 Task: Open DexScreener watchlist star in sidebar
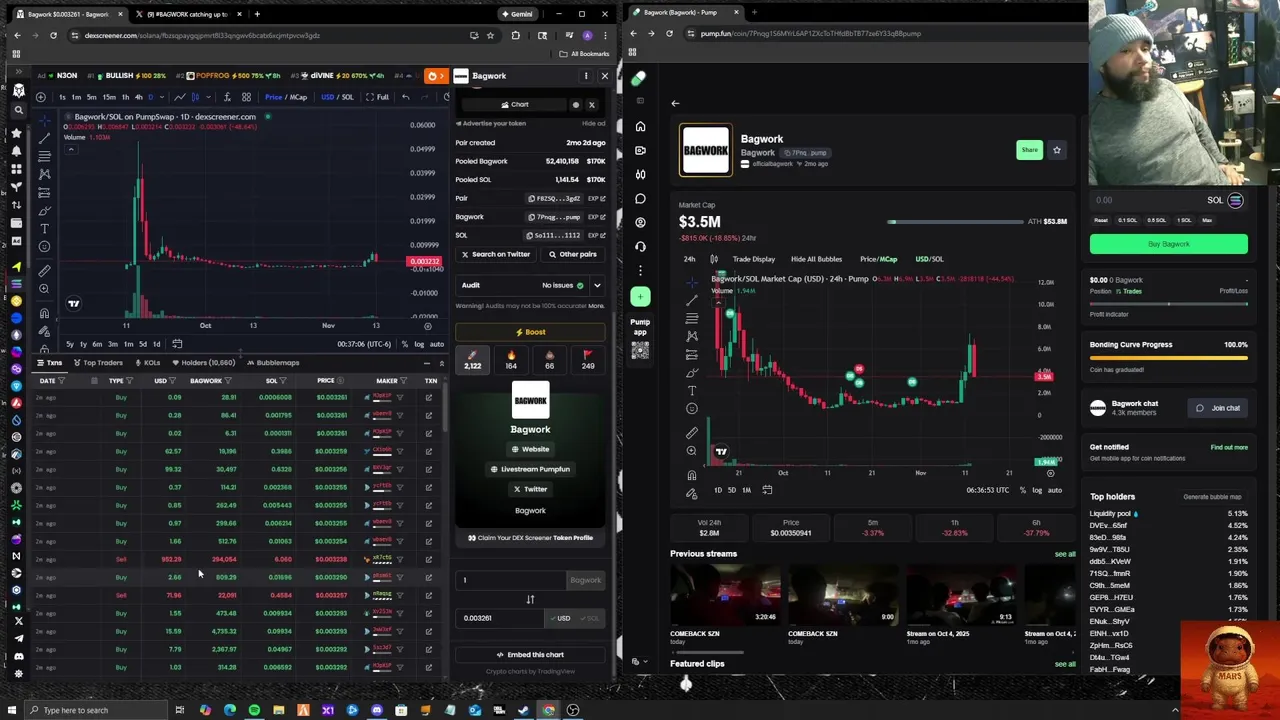tap(17, 133)
